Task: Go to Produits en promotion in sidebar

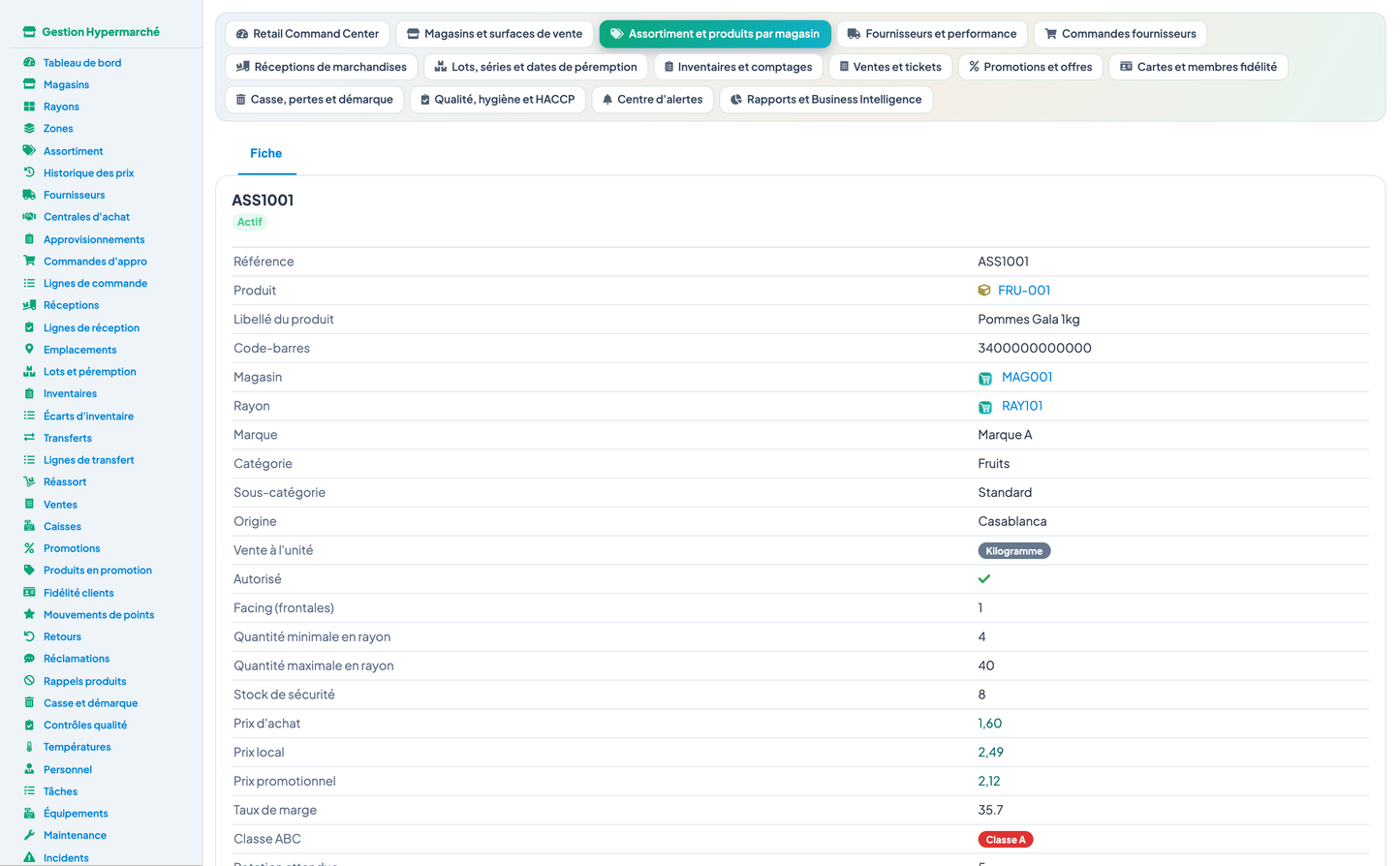Action: (x=98, y=571)
